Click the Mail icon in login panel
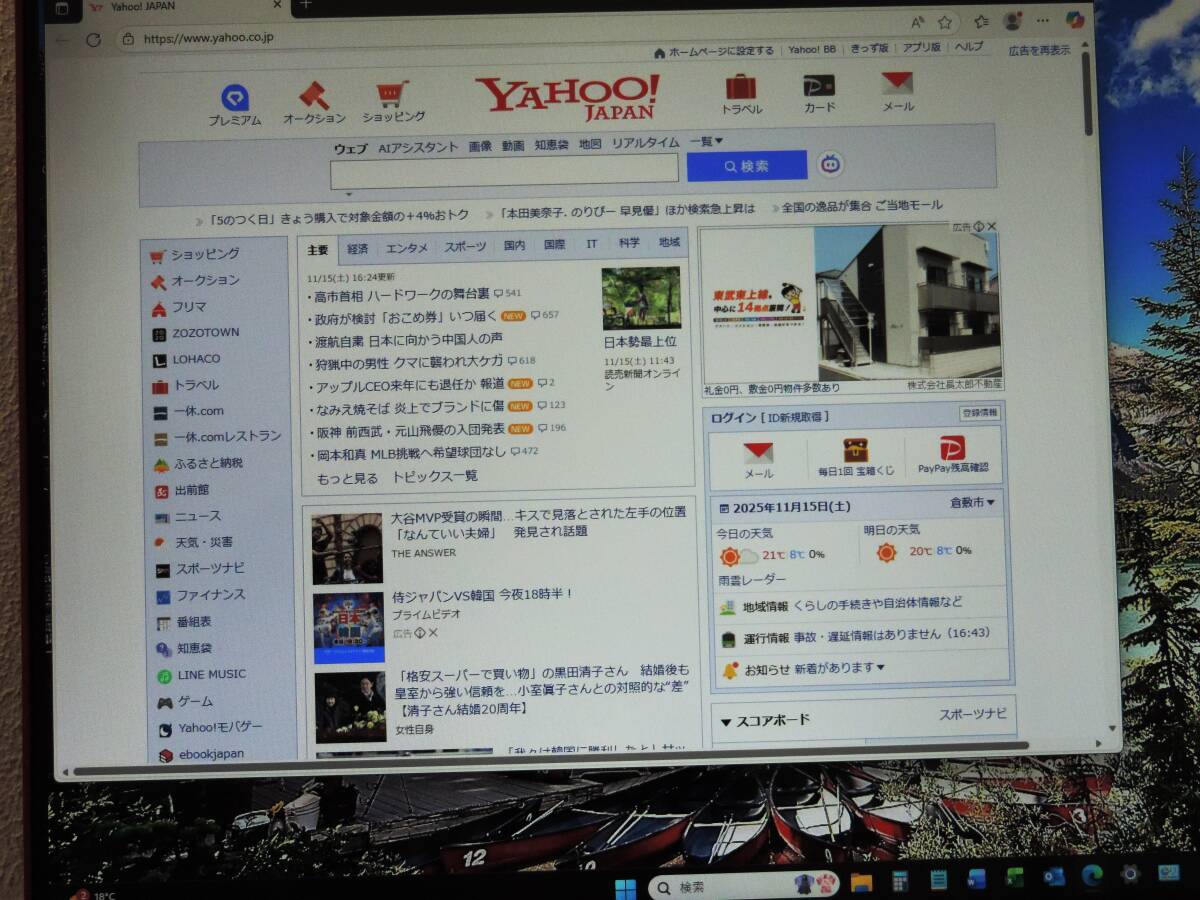This screenshot has height=900, width=1200. [759, 453]
